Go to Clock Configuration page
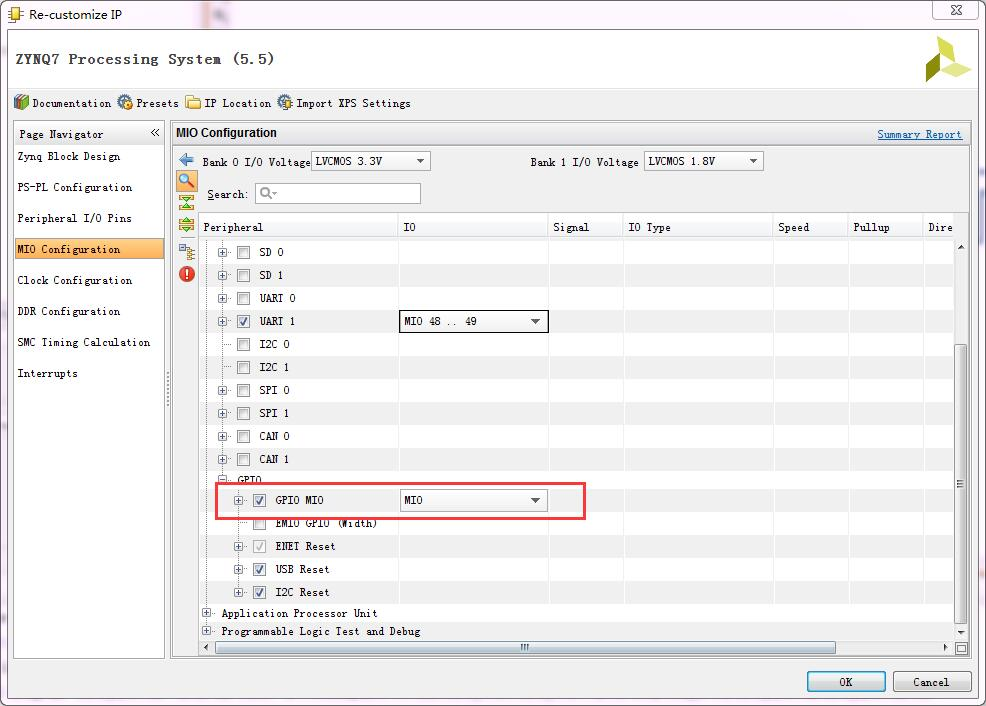This screenshot has width=986, height=706. click(x=75, y=280)
